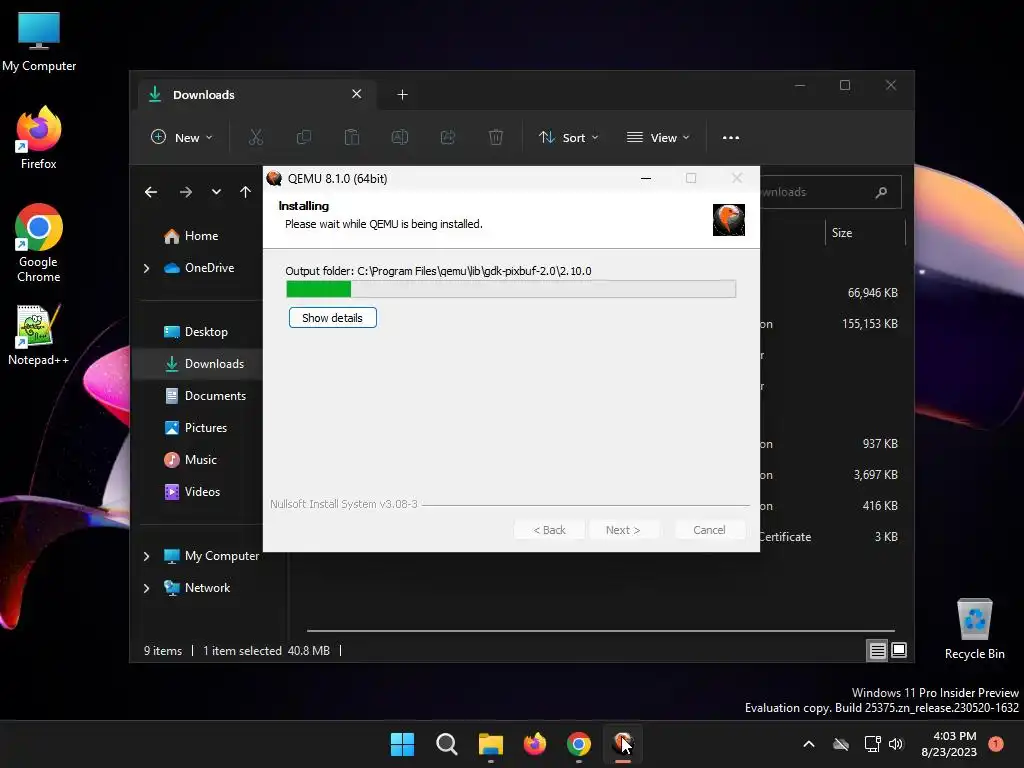This screenshot has width=1024, height=768.
Task: Expand the OneDrive tree node
Action: (x=146, y=268)
